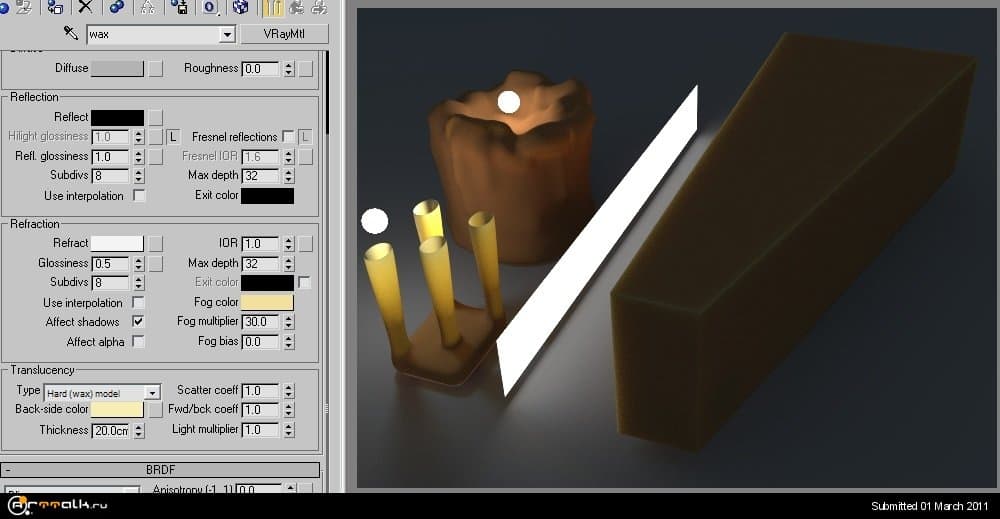
Task: Collapse the BRDF rollout header
Action: [x=160, y=470]
